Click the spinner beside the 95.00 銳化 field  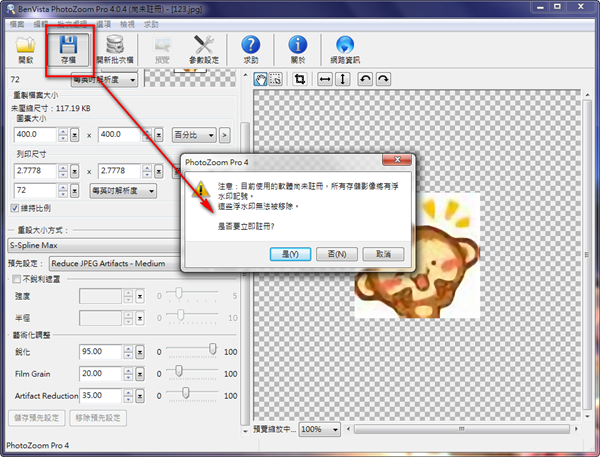[128, 352]
